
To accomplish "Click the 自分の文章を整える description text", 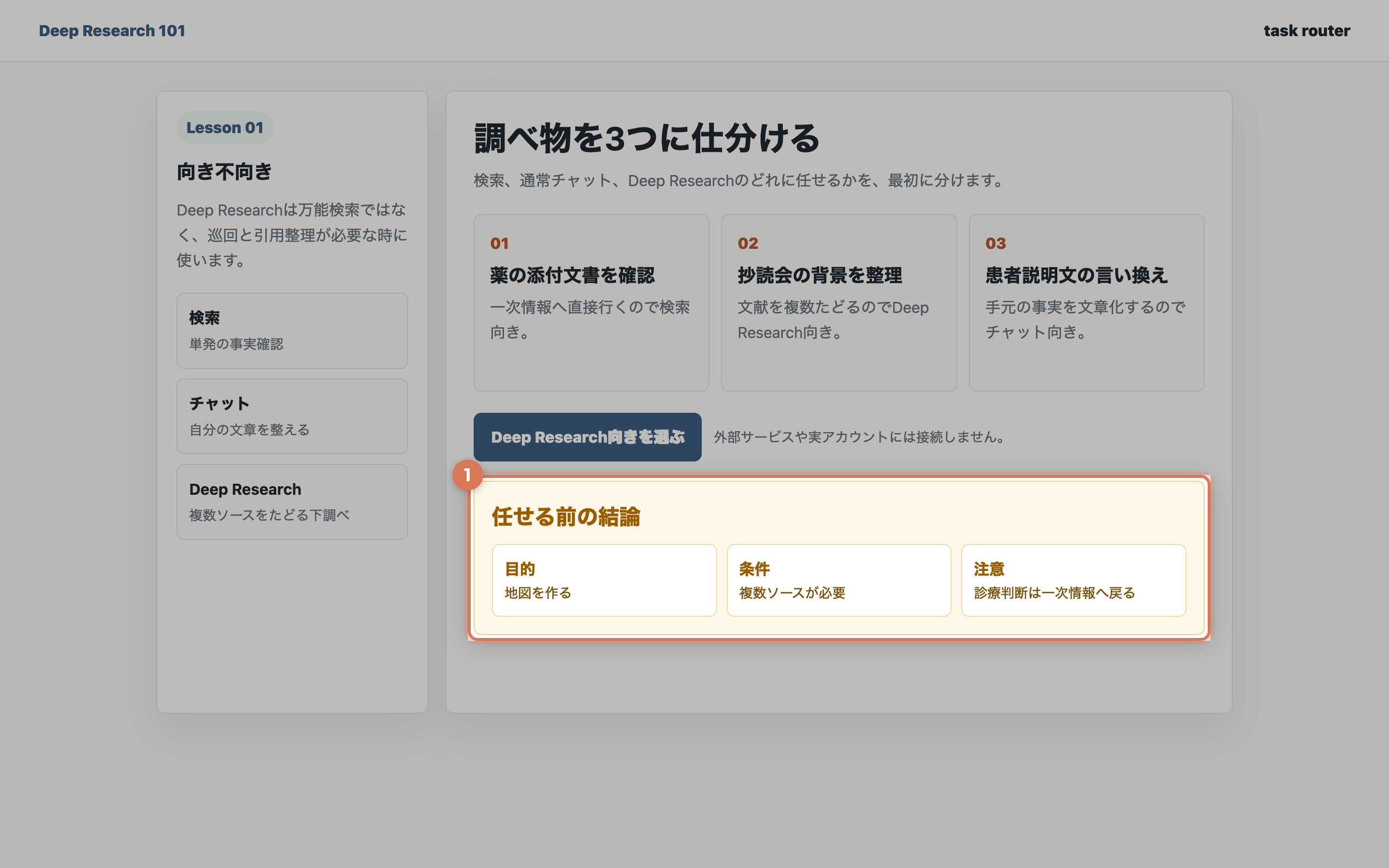I will [x=250, y=429].
